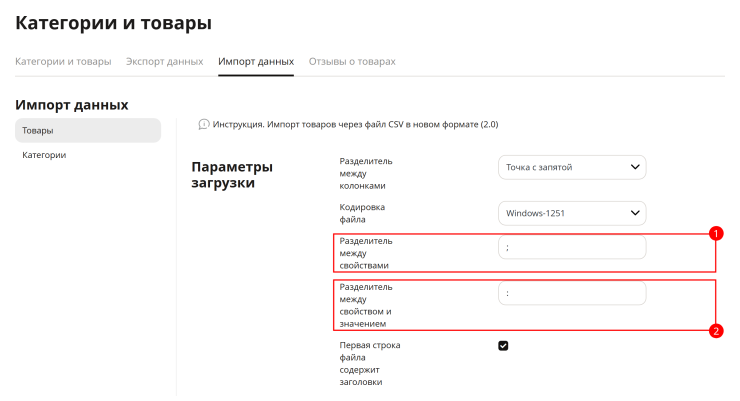Focus the property-and-value separator input field
The image size is (740, 401).
coord(572,293)
